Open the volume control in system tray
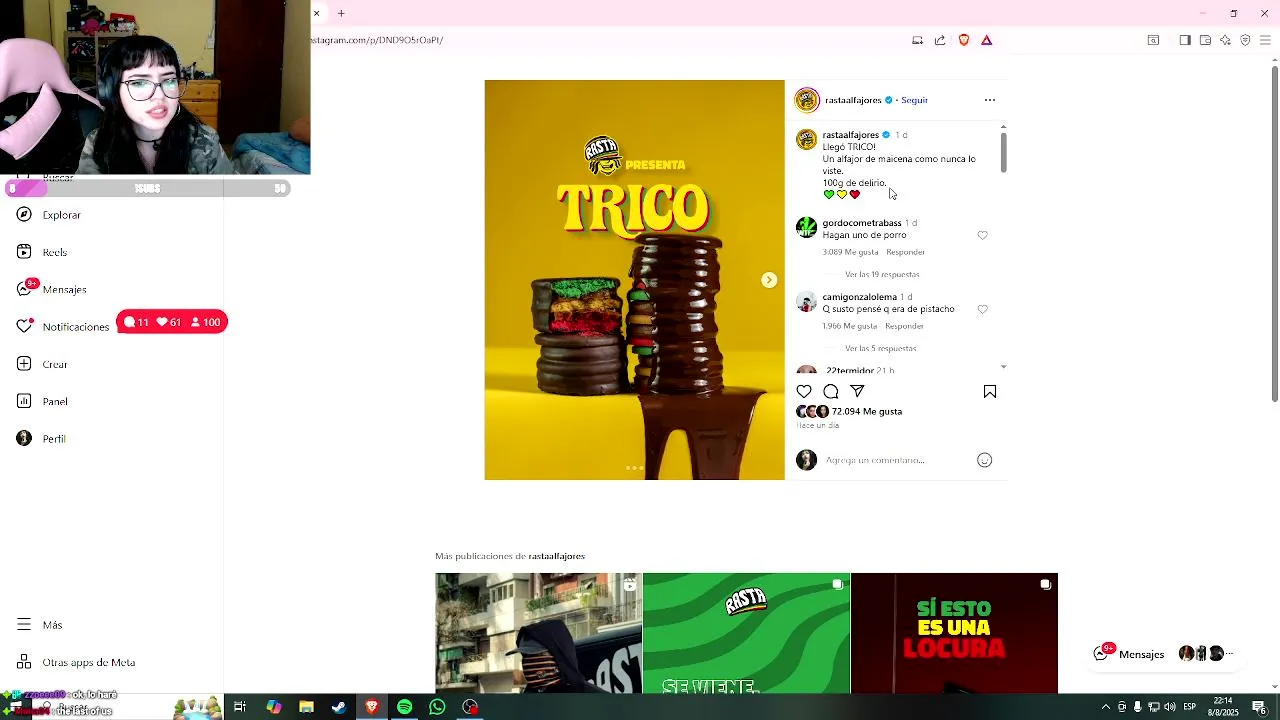This screenshot has width=1280, height=720. pyautogui.click(x=1169, y=707)
